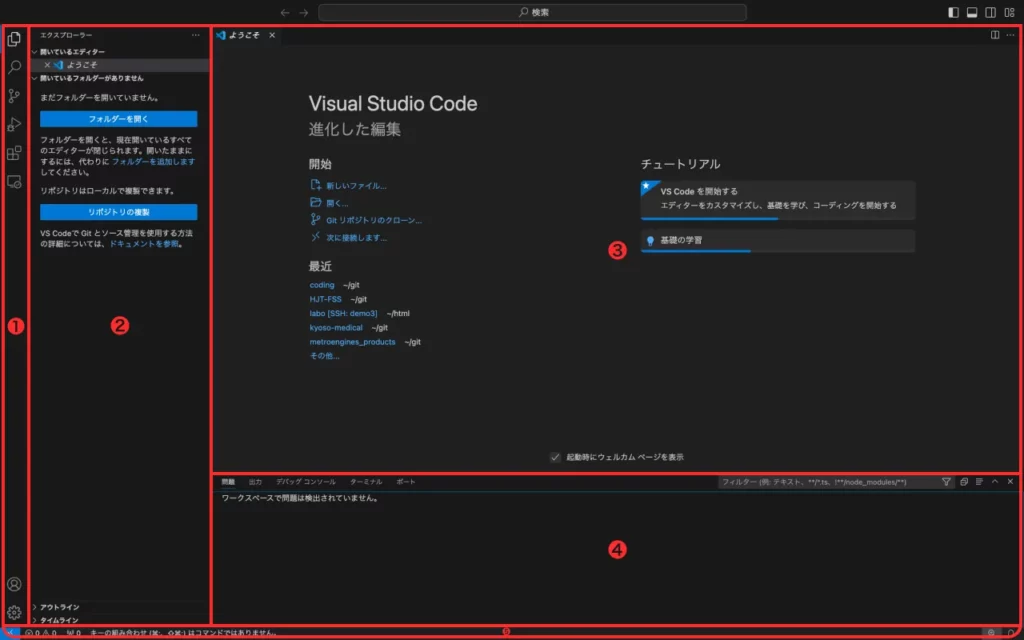Toggle the bottom panel visibility in title bar
The width and height of the screenshot is (1024, 640).
tap(972, 12)
